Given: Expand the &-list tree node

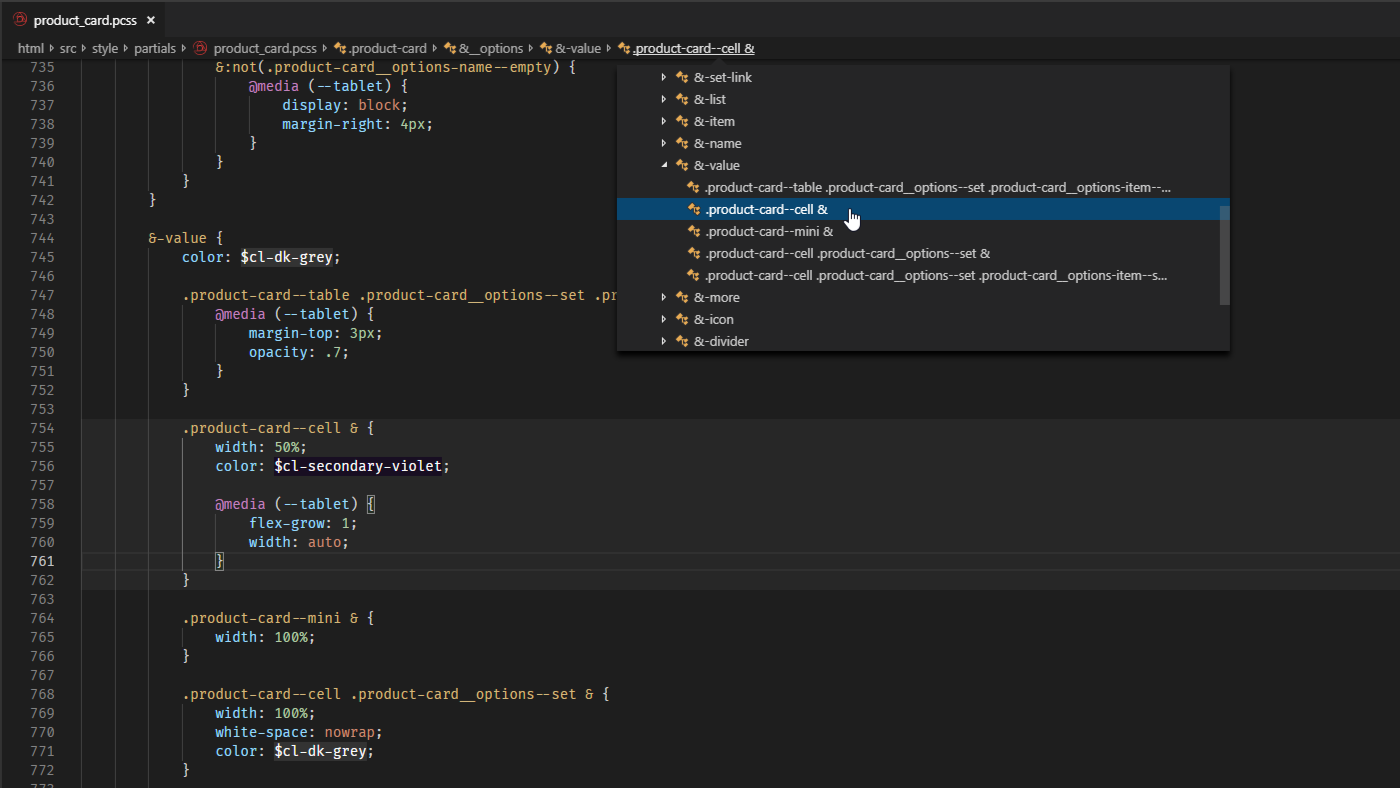Looking at the screenshot, I should point(663,99).
